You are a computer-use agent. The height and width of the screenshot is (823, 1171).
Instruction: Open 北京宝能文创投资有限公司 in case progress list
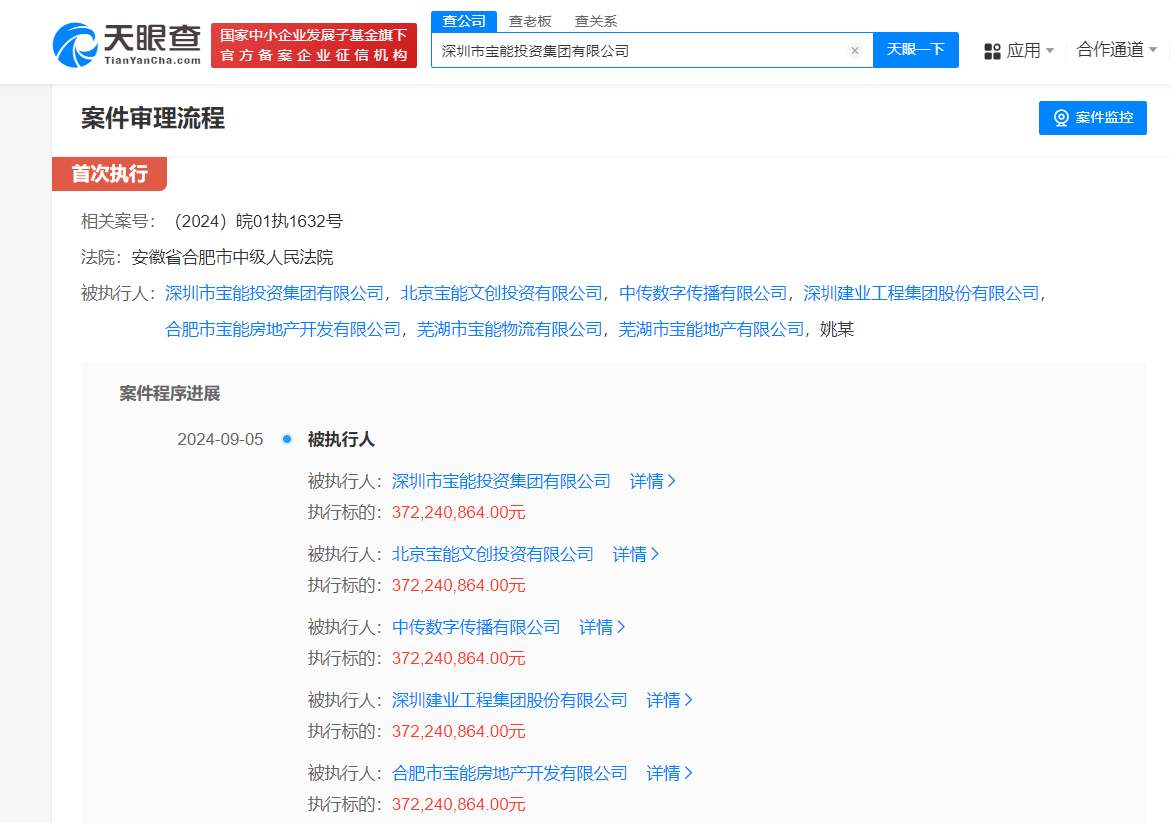pos(493,555)
